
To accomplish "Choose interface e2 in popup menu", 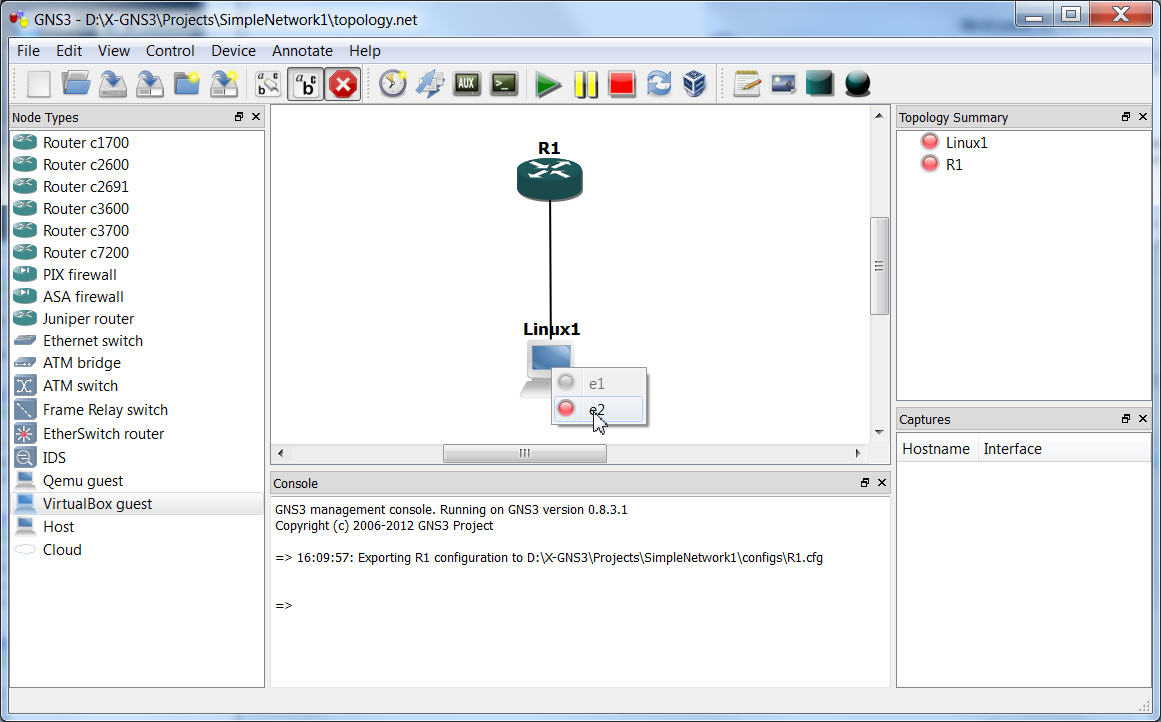I will pyautogui.click(x=598, y=409).
